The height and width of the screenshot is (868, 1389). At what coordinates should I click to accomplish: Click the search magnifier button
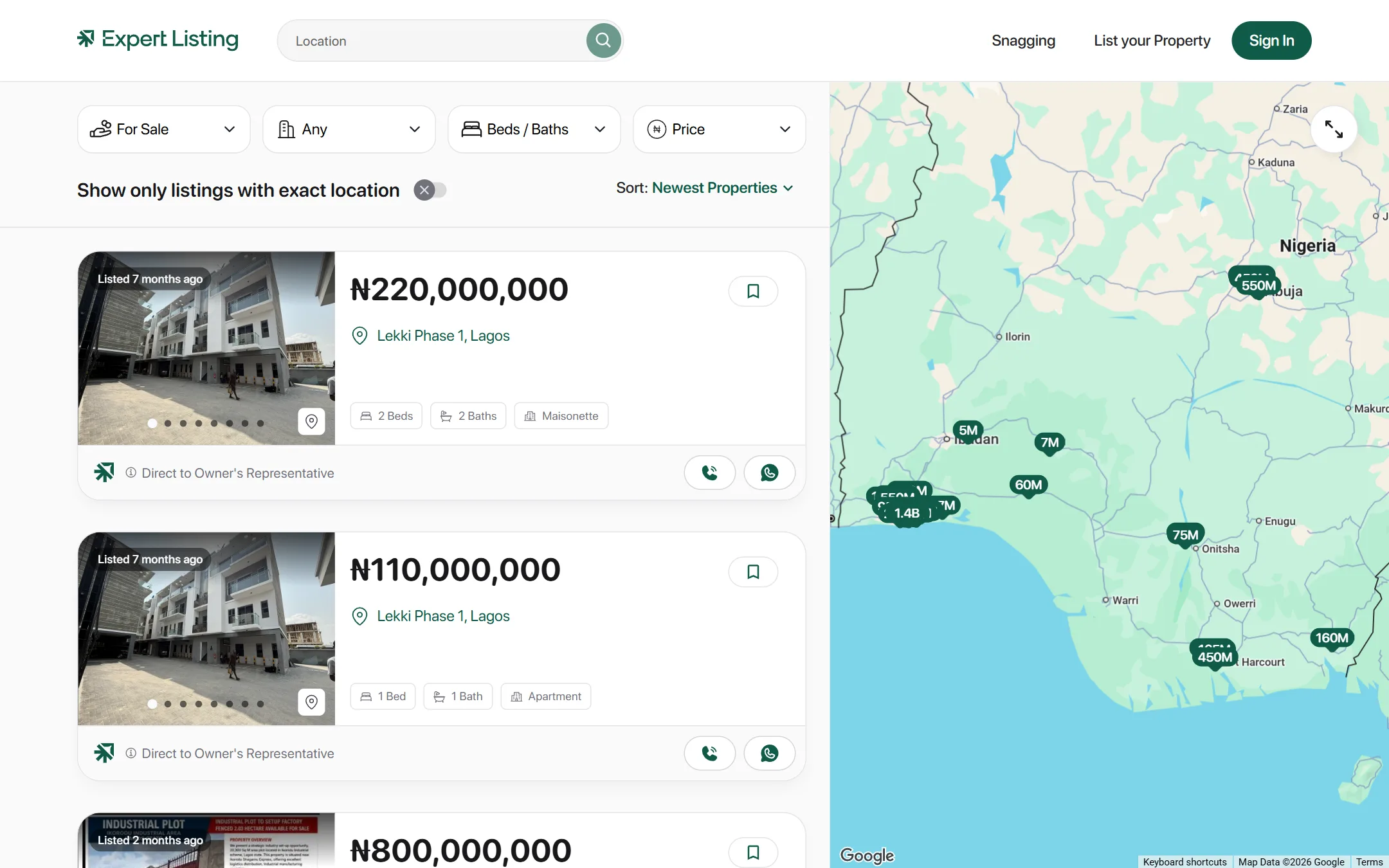tap(603, 41)
